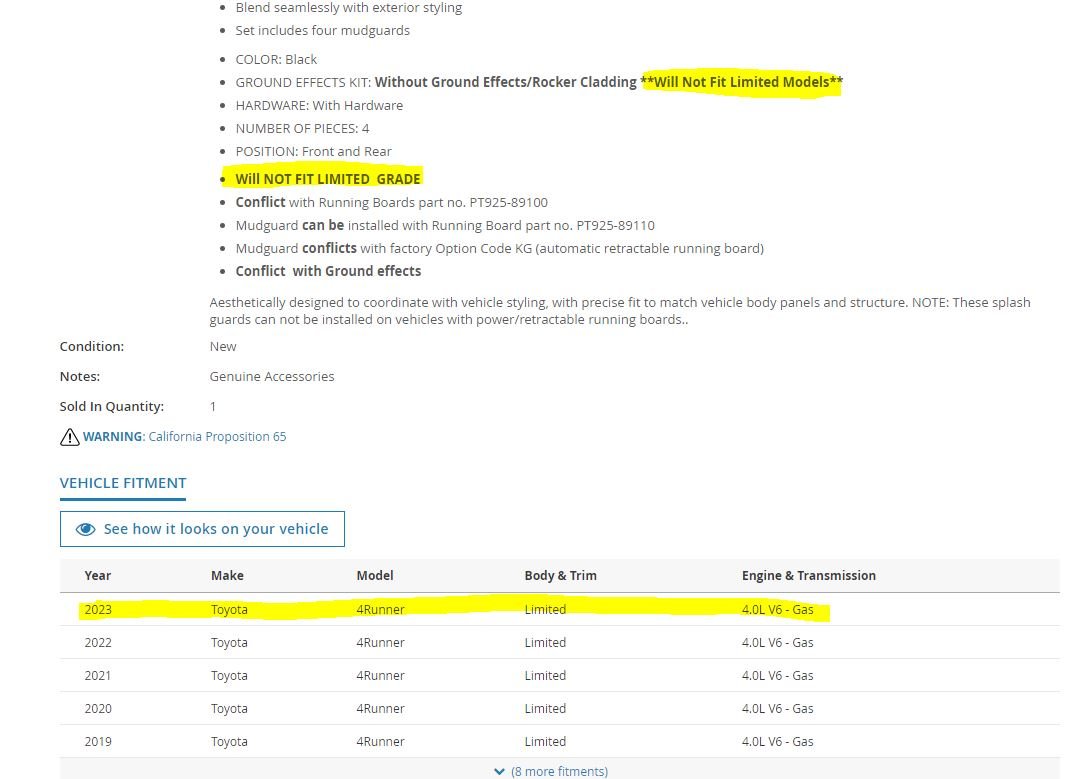The height and width of the screenshot is (779, 1075).
Task: Click the COLOR: Black bullet
Action: pyautogui.click(x=276, y=60)
